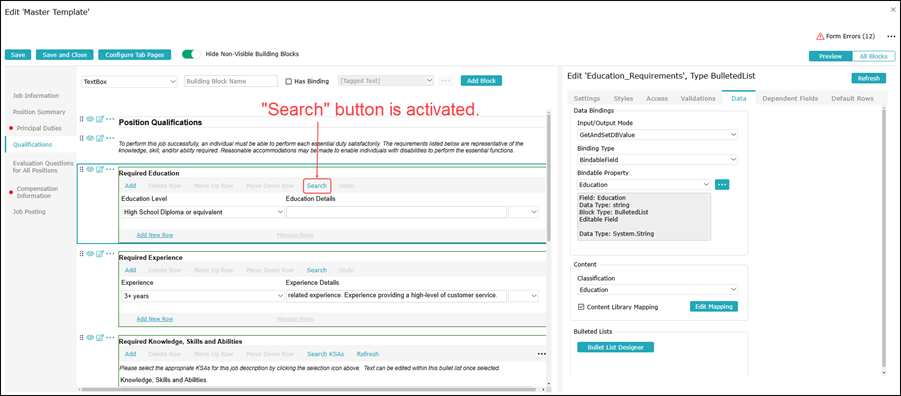Screen dimensions: 901x396
Task: Toggle the eye icon of the Required Experience block
Action: coord(90,253)
